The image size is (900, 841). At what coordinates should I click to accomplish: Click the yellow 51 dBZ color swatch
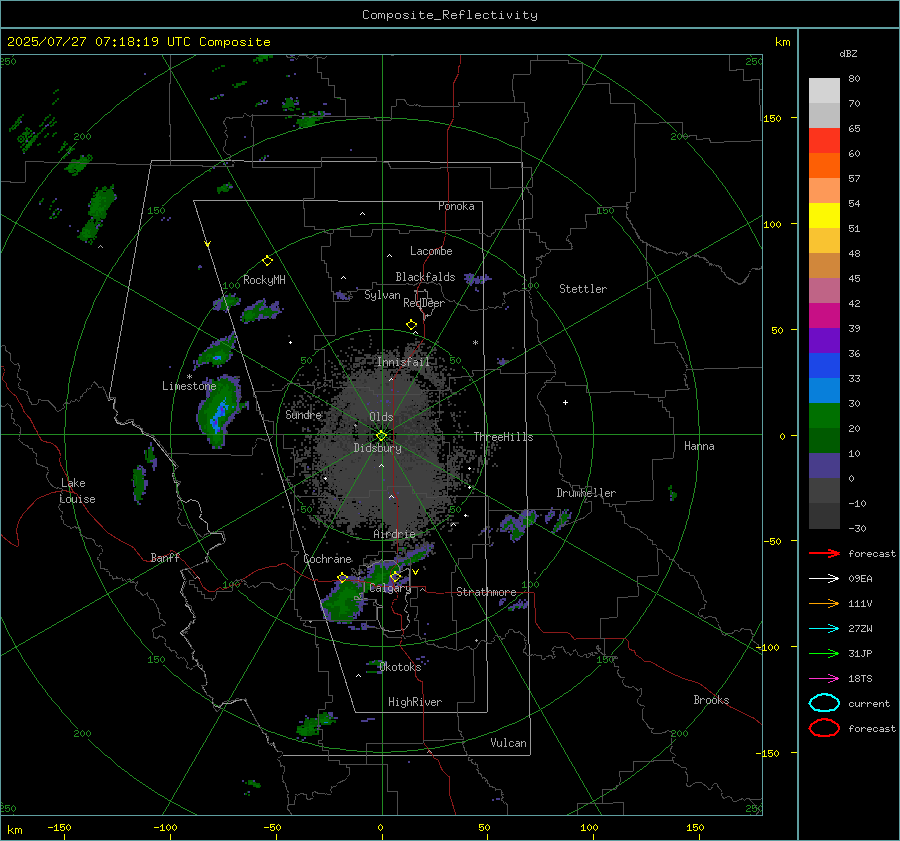pos(824,216)
